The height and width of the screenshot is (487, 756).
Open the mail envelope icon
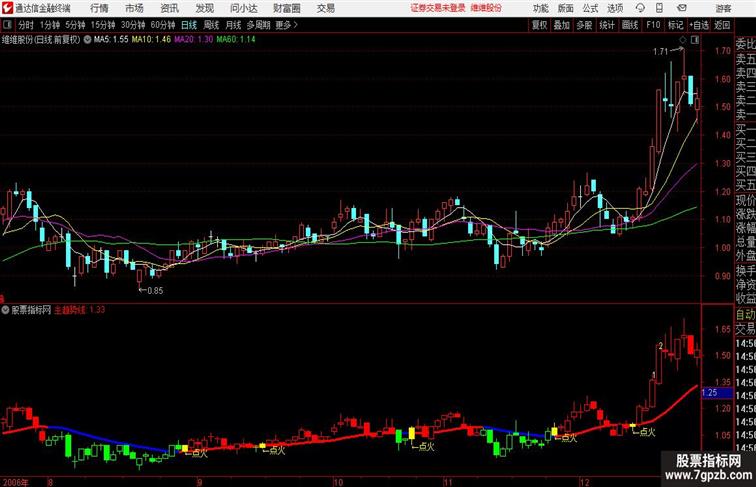pos(682,8)
